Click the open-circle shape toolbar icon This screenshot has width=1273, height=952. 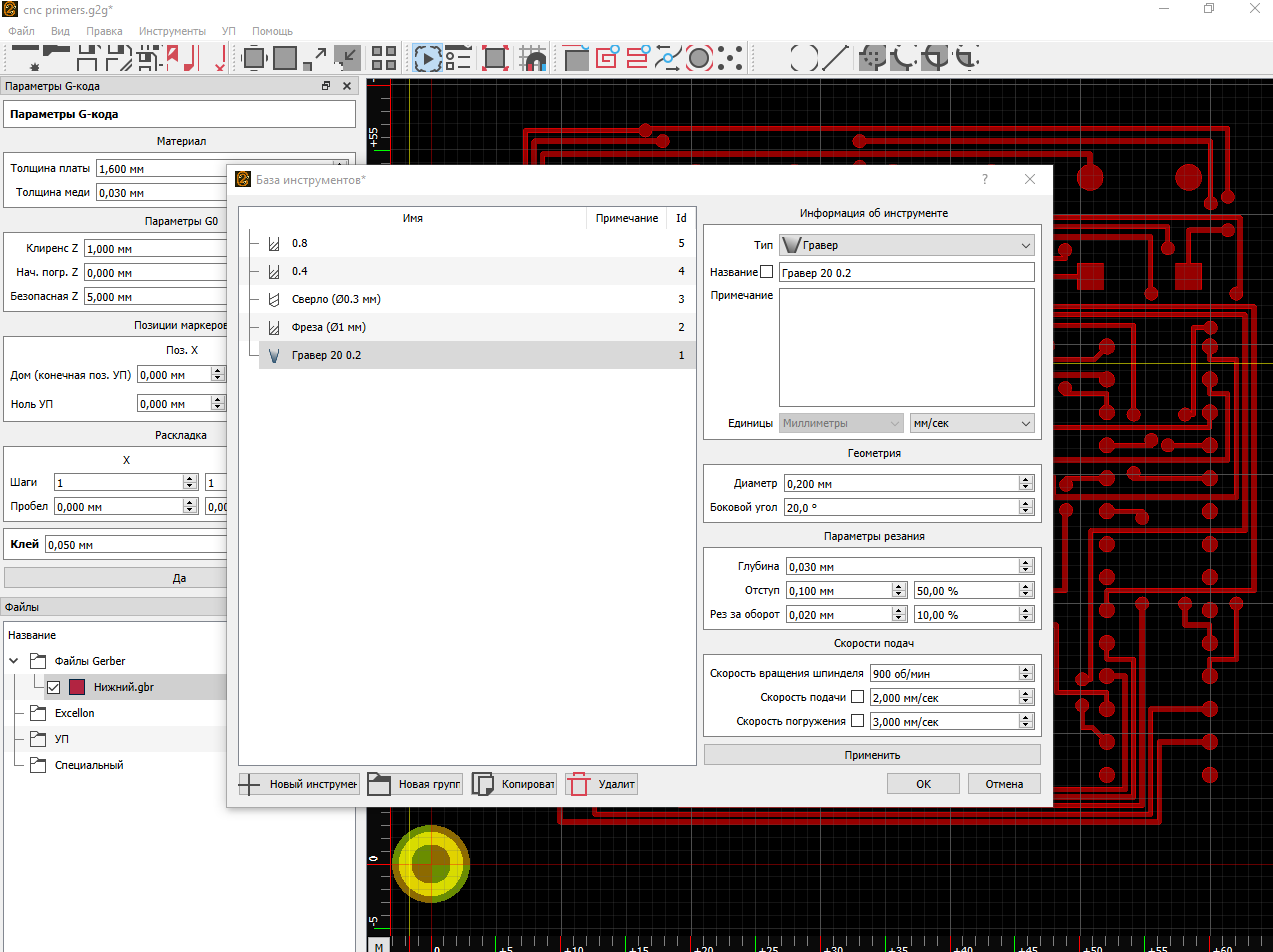[x=804, y=57]
